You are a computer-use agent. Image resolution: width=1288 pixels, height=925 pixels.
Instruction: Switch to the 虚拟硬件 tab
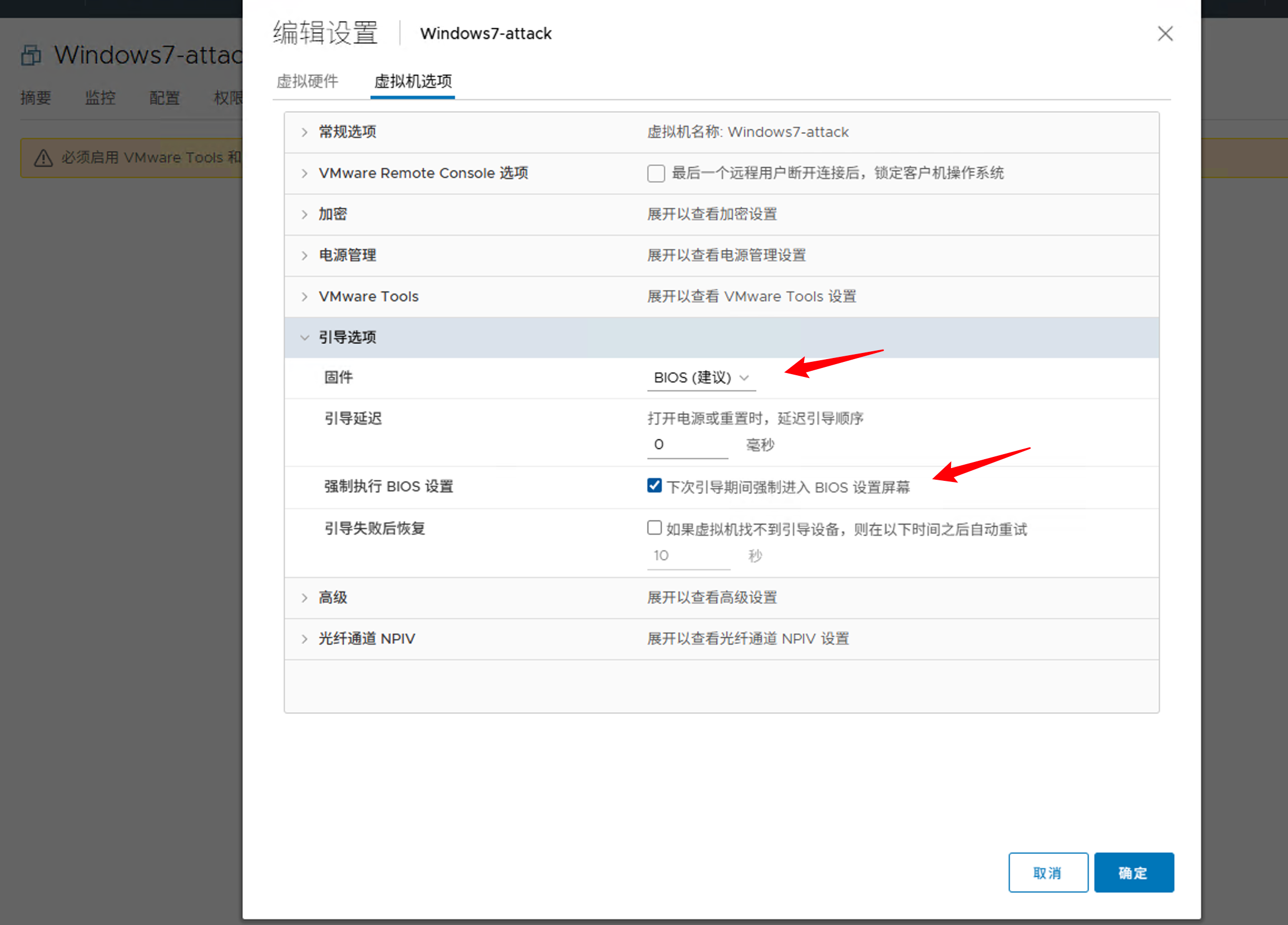click(307, 81)
